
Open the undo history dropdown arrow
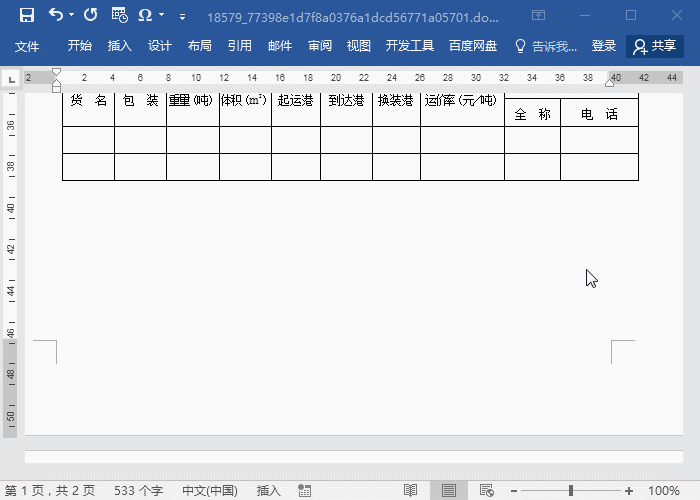(x=71, y=15)
